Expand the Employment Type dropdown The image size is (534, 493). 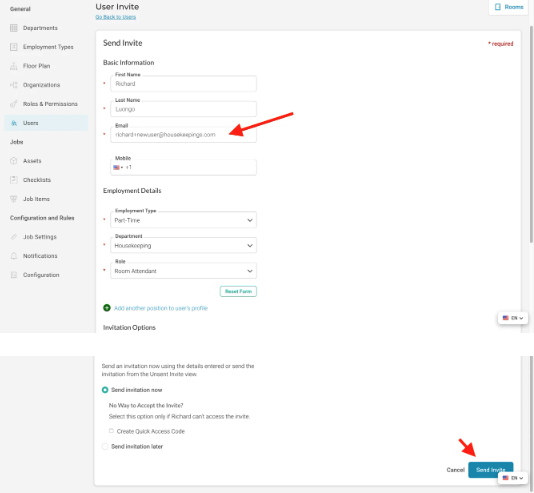183,220
